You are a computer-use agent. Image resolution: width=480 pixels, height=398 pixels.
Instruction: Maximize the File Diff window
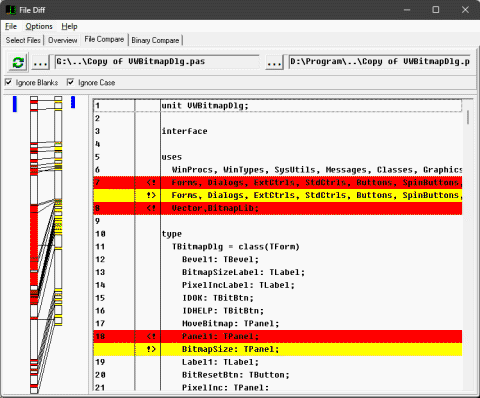pyautogui.click(x=436, y=10)
